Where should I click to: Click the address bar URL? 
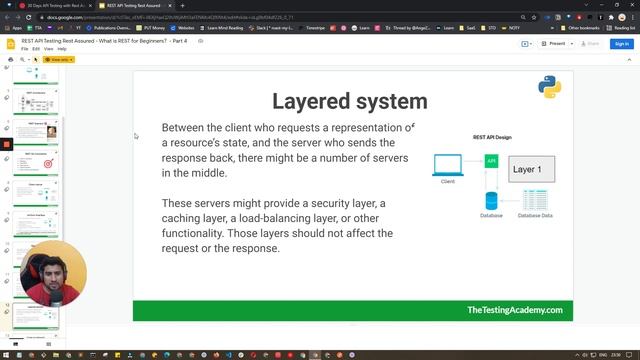170,18
